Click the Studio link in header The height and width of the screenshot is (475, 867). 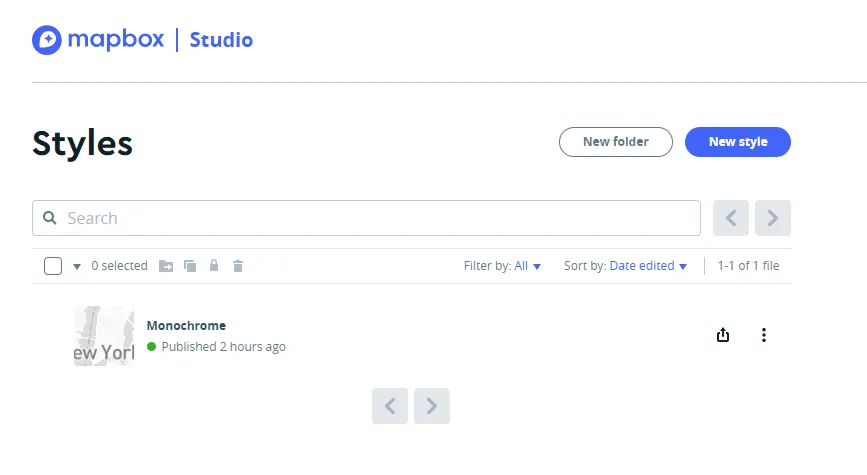pyautogui.click(x=221, y=40)
